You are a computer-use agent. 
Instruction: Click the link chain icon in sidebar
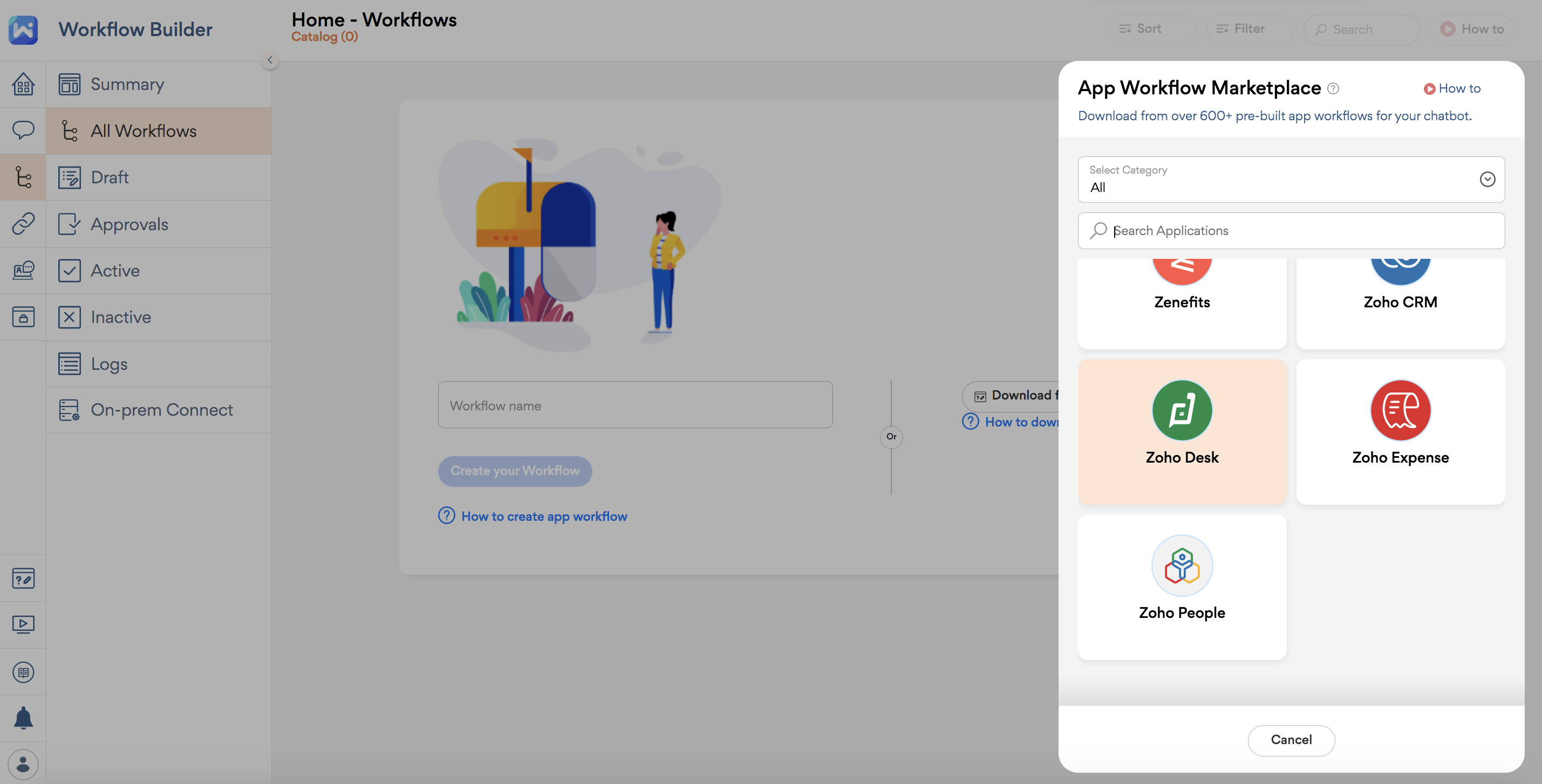(x=23, y=223)
